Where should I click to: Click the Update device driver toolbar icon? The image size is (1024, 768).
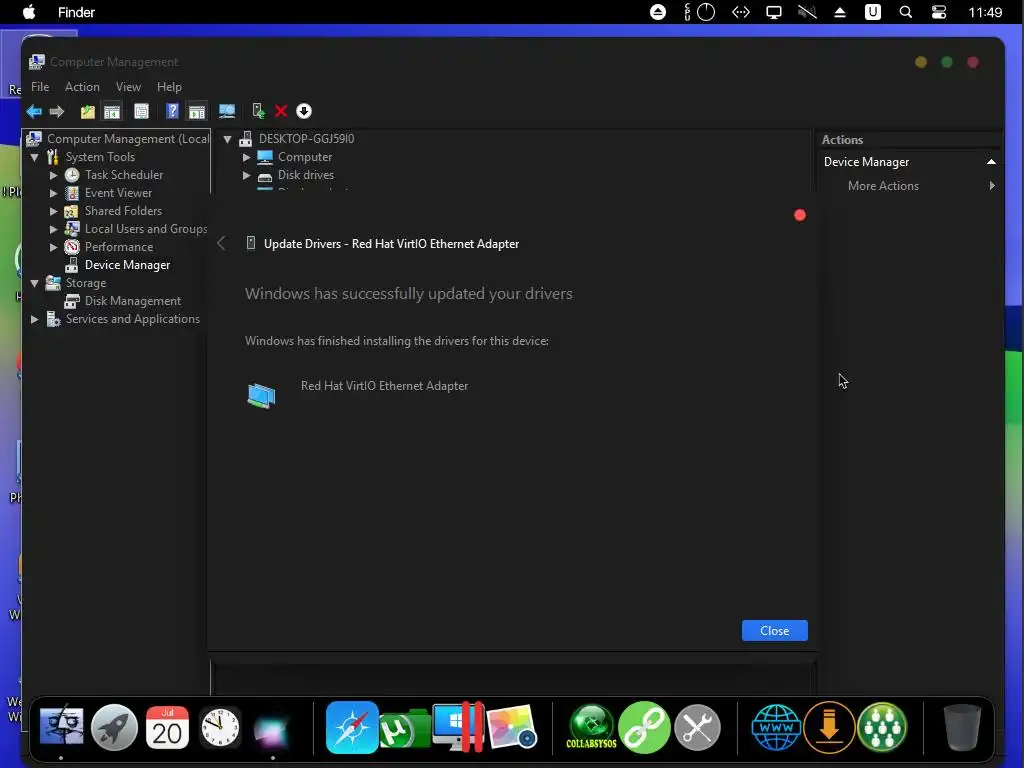(x=259, y=112)
